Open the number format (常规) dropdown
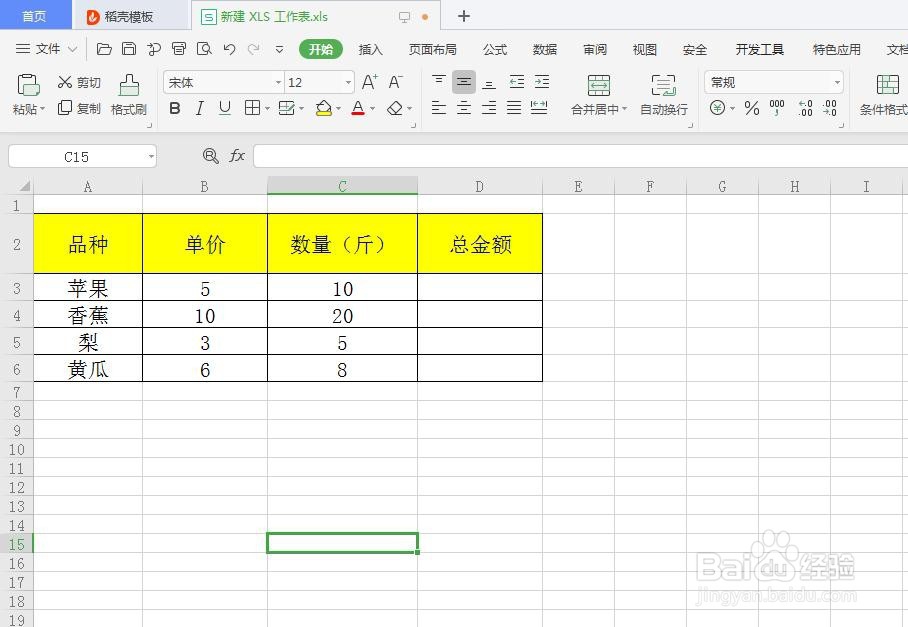Viewport: 908px width, 627px height. [836, 81]
